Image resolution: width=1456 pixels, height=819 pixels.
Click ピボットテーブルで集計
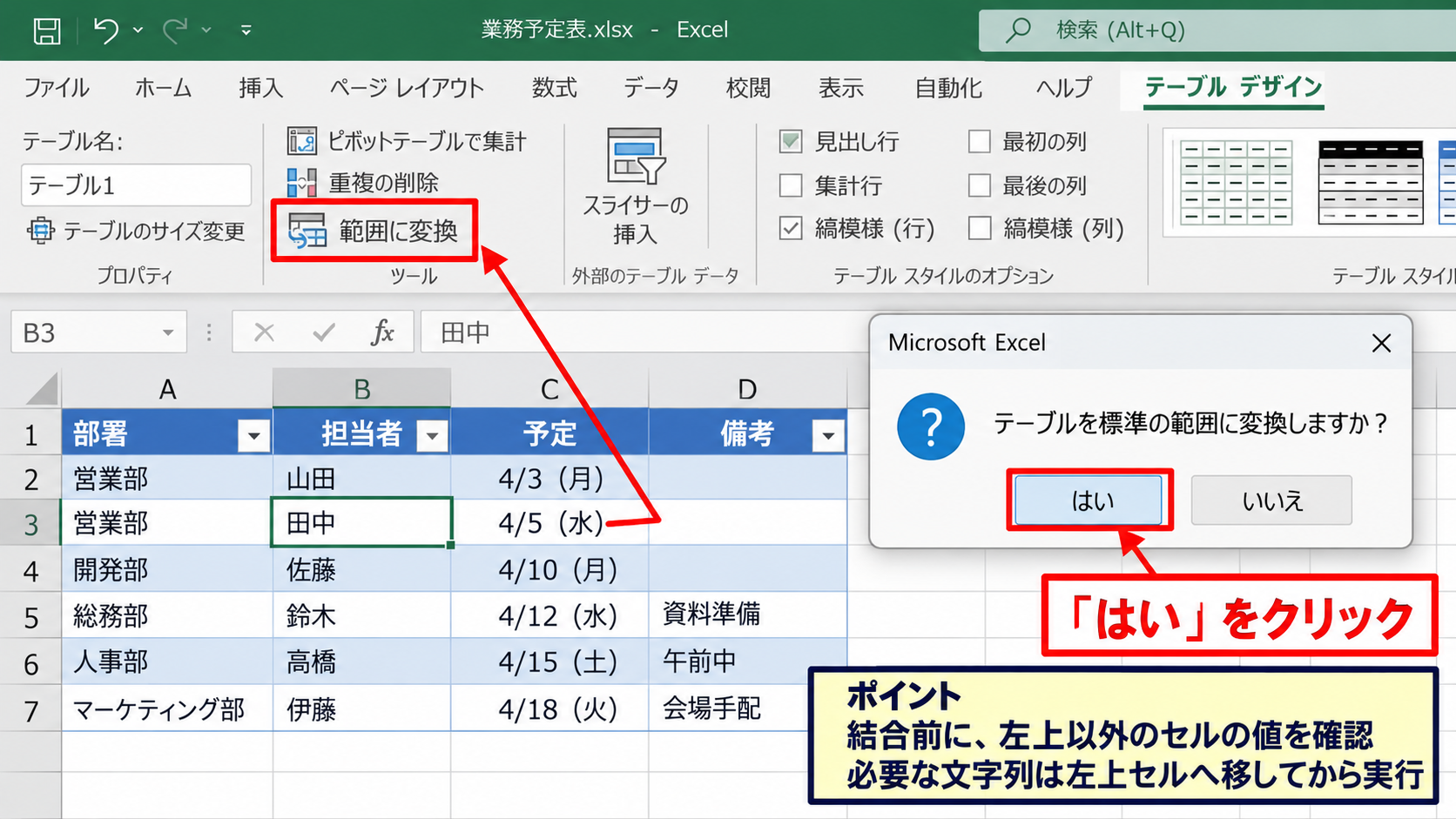point(407,141)
